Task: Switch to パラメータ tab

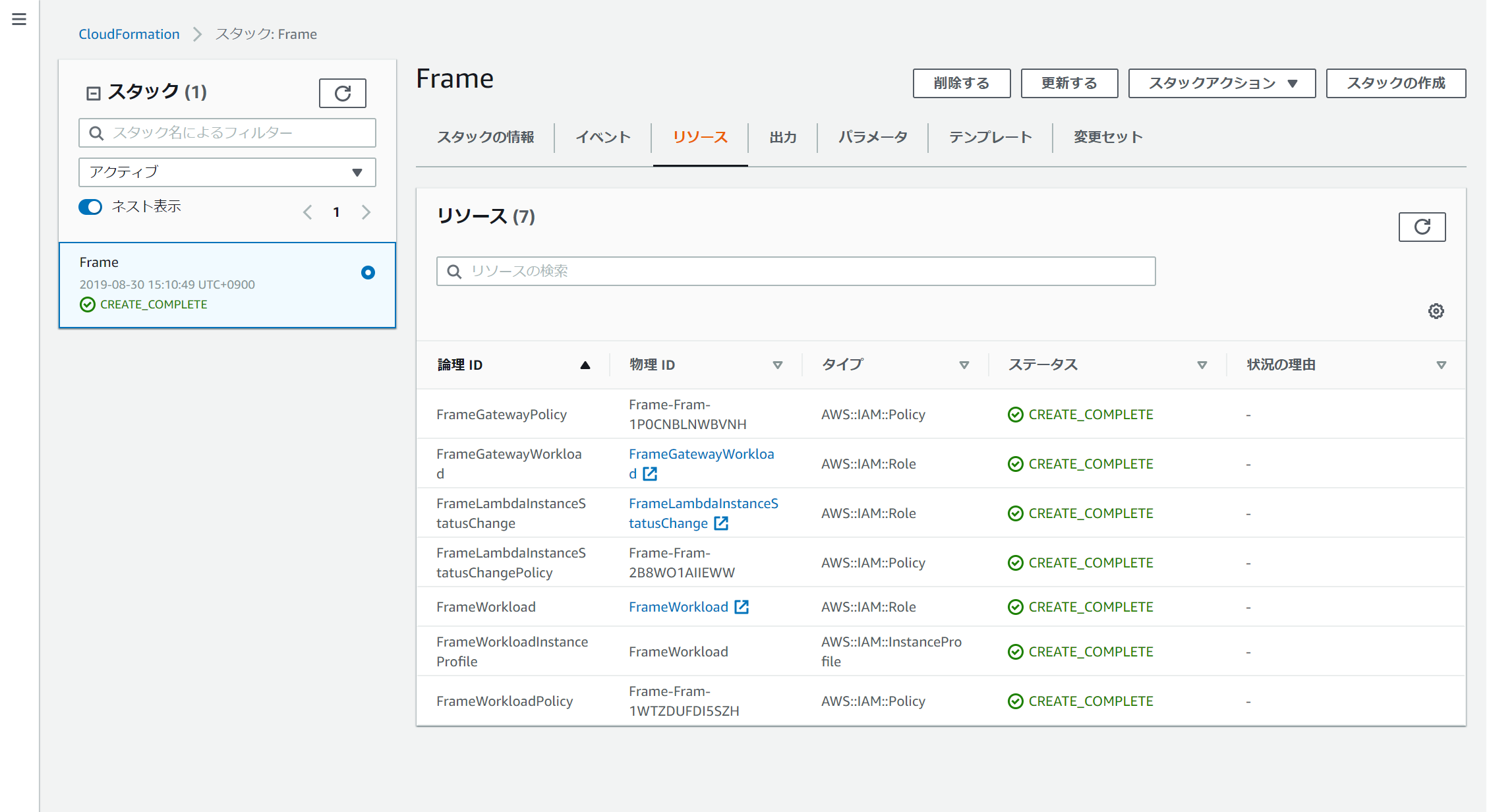Action: (873, 137)
